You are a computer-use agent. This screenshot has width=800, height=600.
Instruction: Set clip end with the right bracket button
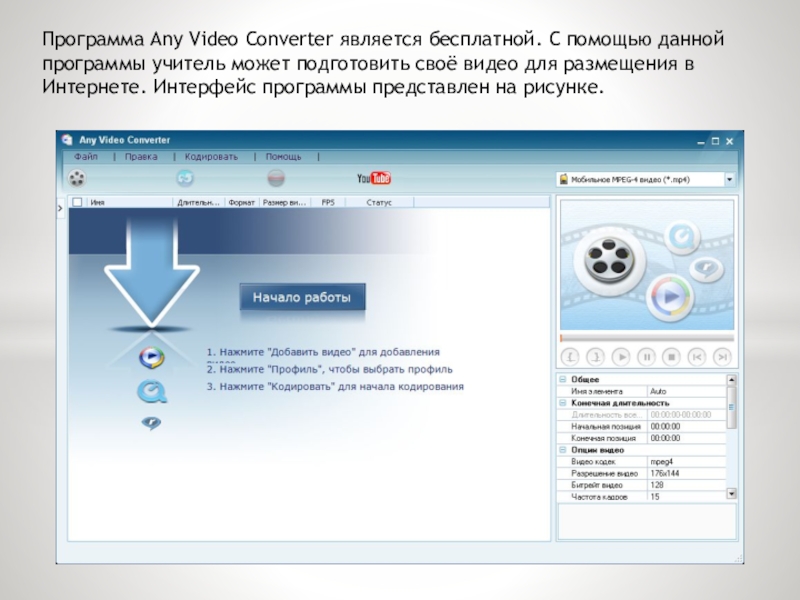pyautogui.click(x=595, y=357)
